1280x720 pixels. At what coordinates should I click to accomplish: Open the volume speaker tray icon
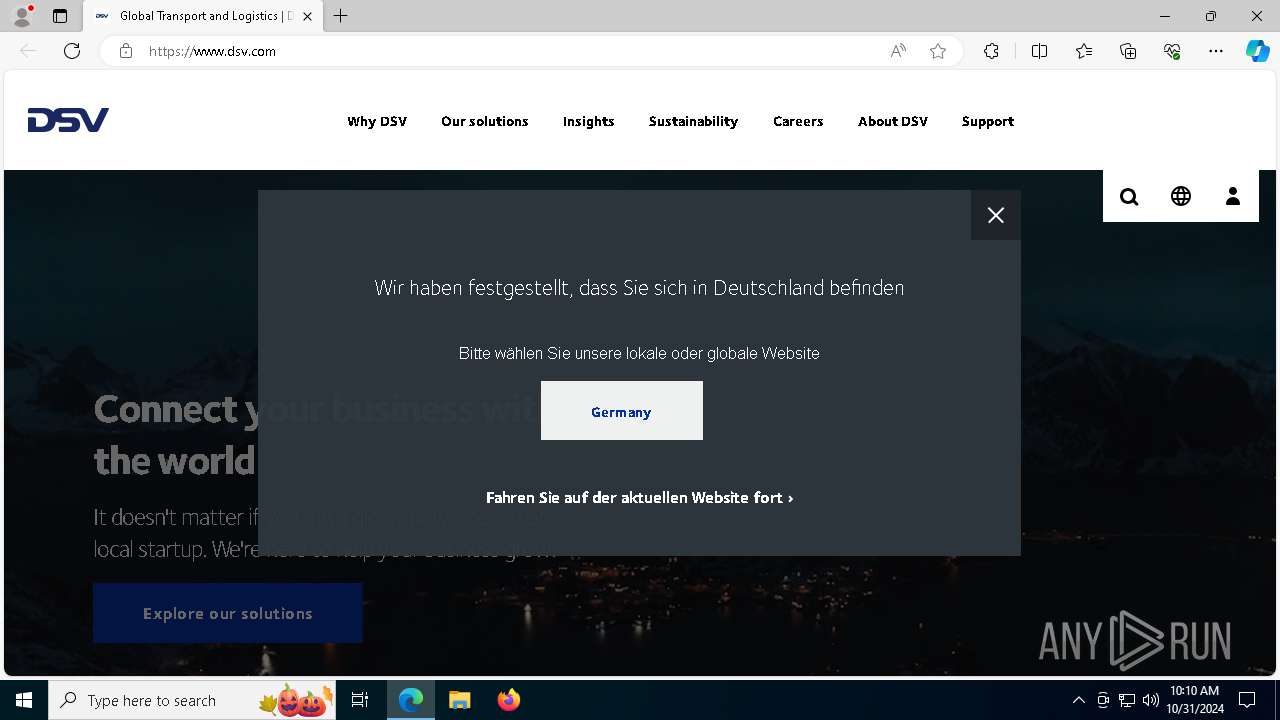1151,700
